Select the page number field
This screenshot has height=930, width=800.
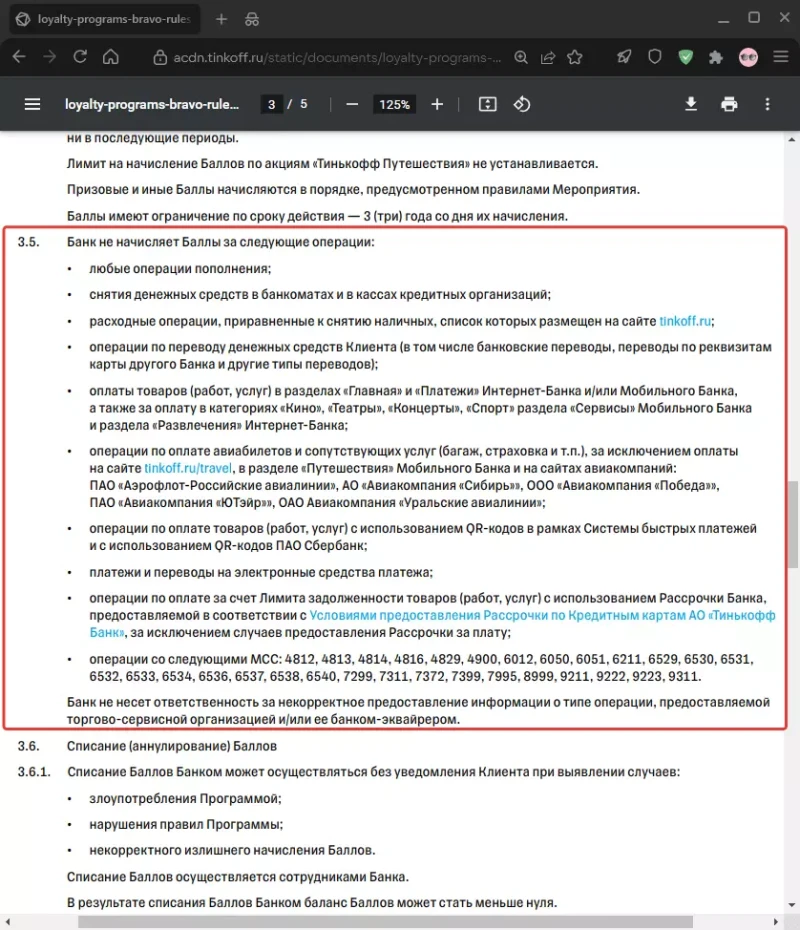(x=271, y=104)
